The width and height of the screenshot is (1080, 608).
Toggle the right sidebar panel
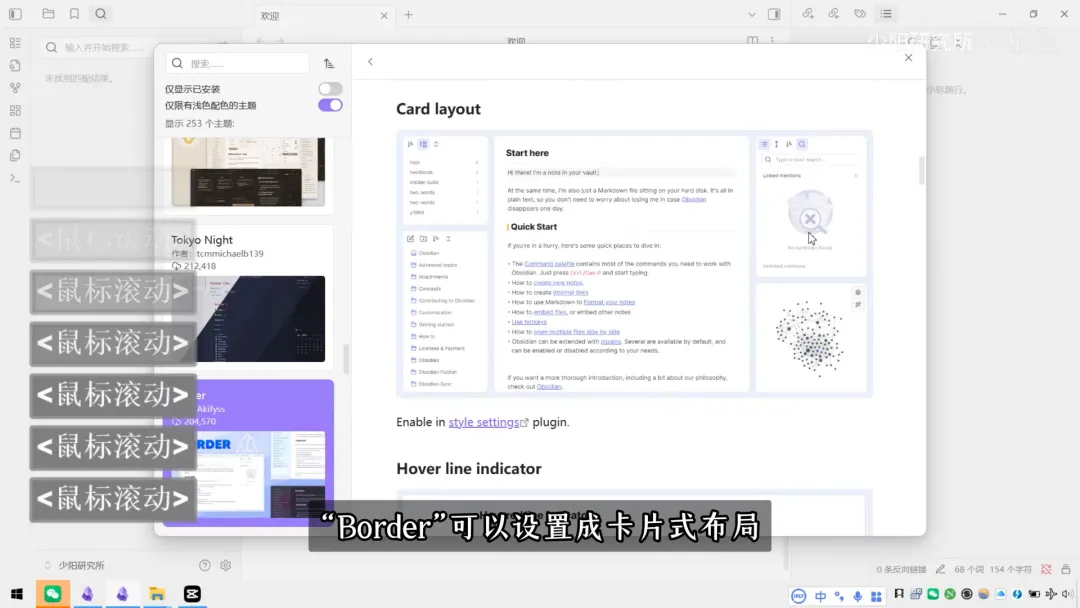point(774,14)
